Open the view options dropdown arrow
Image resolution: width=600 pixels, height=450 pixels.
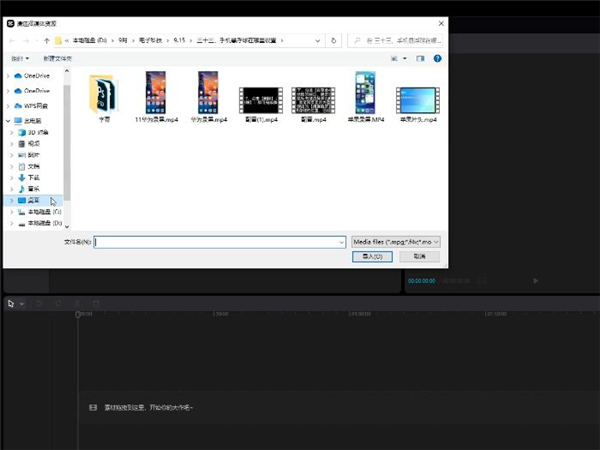point(405,59)
